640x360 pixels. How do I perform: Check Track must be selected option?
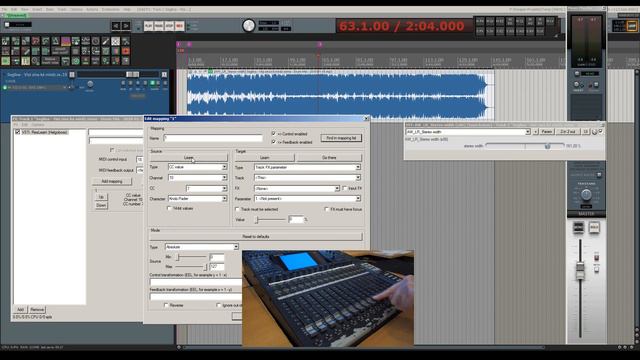[x=237, y=209]
